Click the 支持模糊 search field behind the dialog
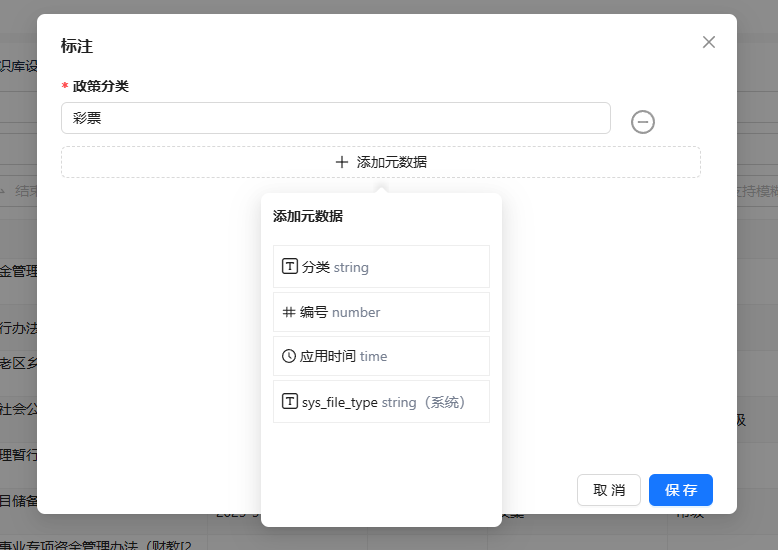Image resolution: width=778 pixels, height=550 pixels. coord(757,191)
